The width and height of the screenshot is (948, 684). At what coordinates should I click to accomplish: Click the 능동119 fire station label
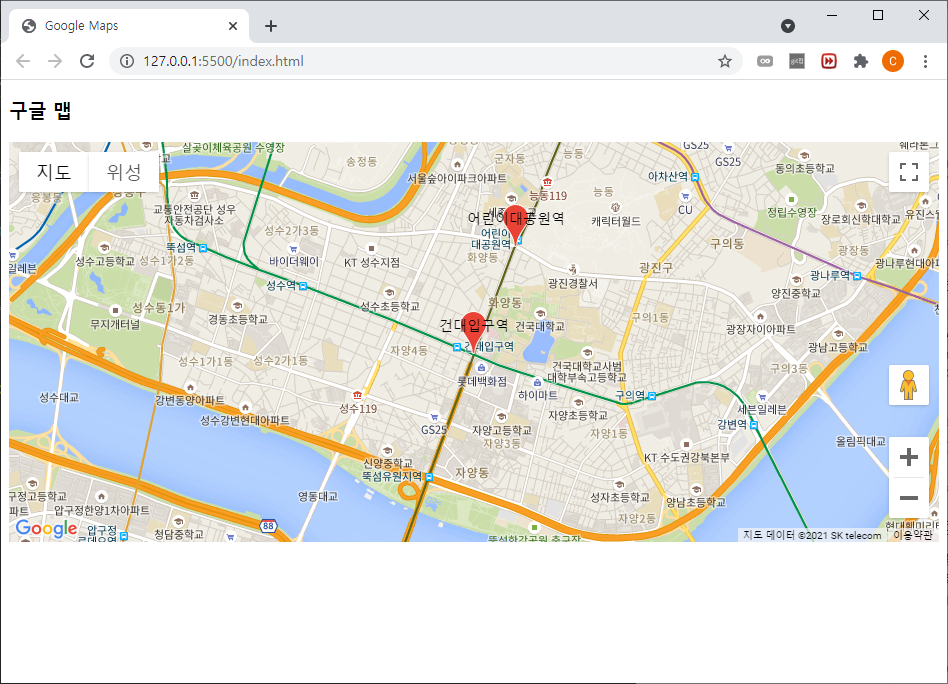click(548, 195)
